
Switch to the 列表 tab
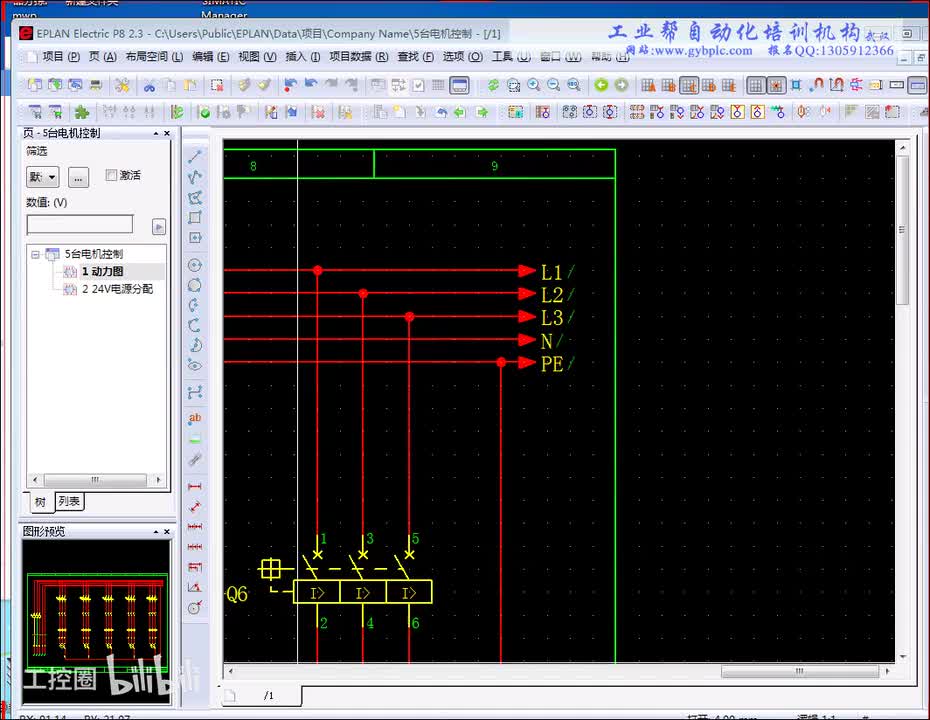pos(69,502)
